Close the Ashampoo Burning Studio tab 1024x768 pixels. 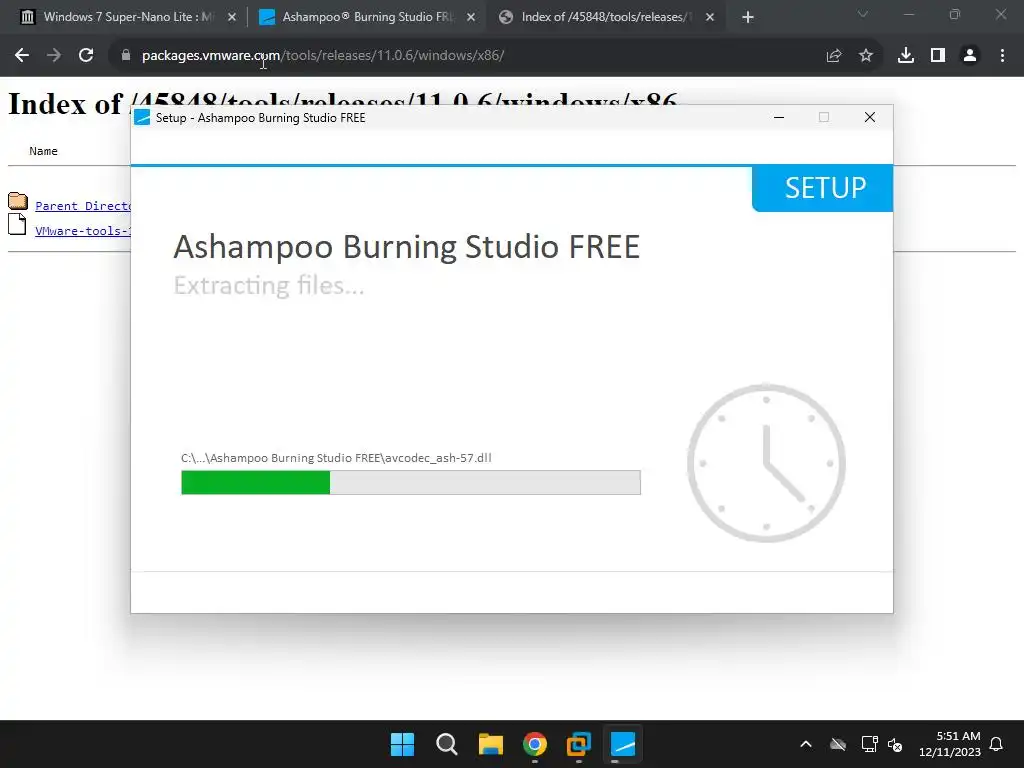pyautogui.click(x=471, y=18)
